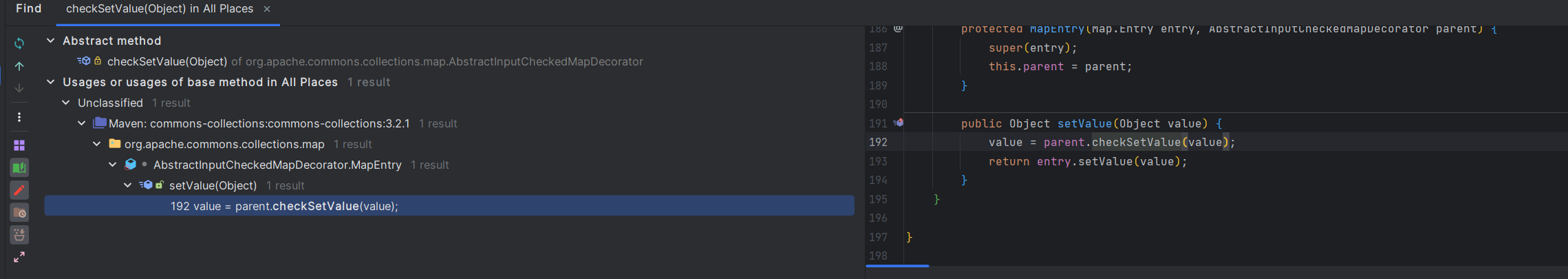The image size is (1568, 279).
Task: Click the purple Group By grid icon
Action: (19, 145)
